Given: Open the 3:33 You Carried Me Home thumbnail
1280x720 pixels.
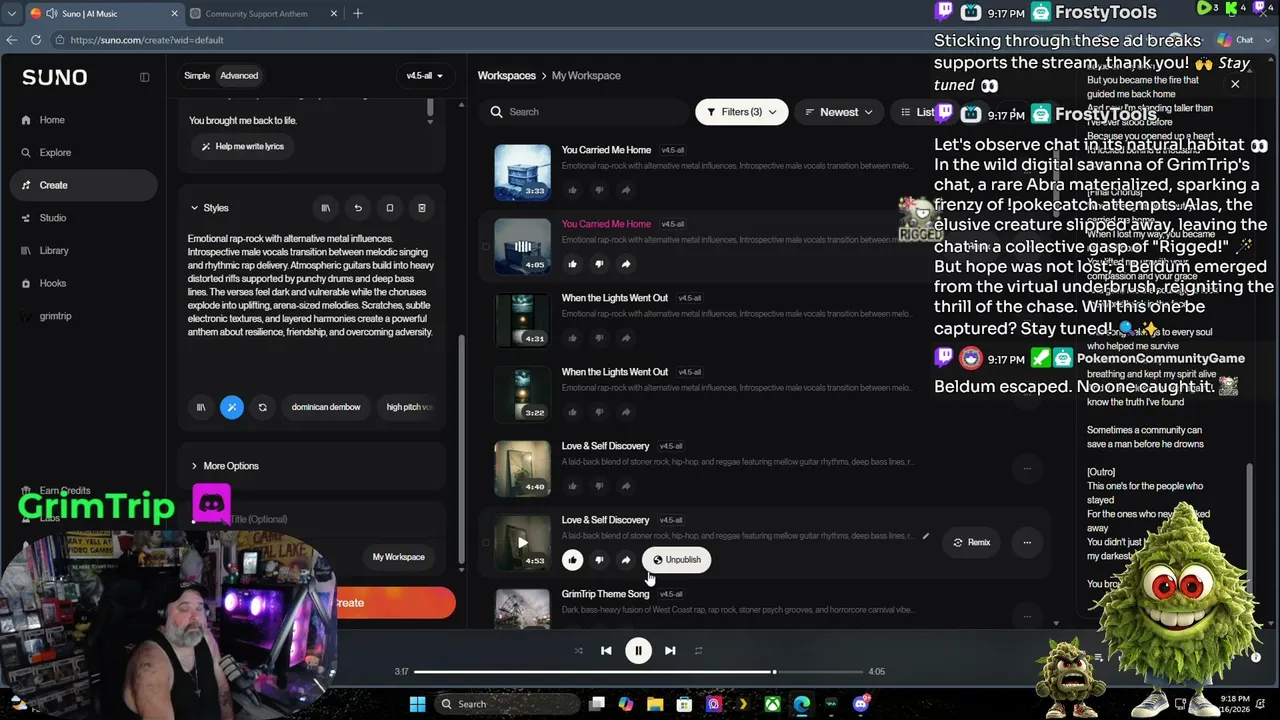Looking at the screenshot, I should [x=522, y=173].
